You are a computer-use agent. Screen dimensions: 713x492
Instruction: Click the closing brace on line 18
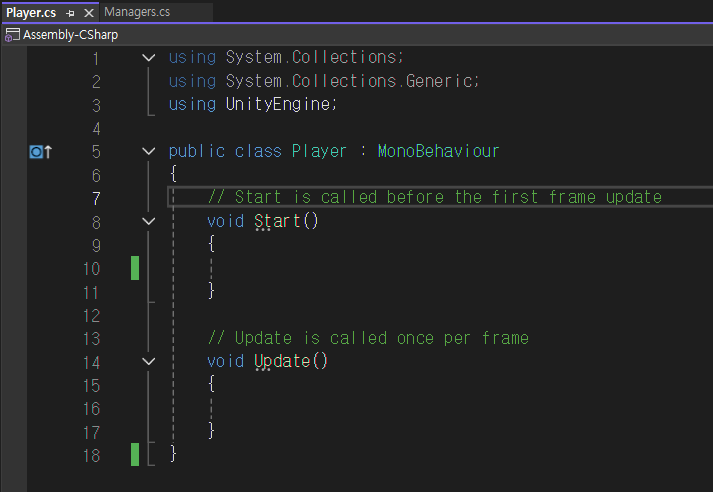(173, 454)
